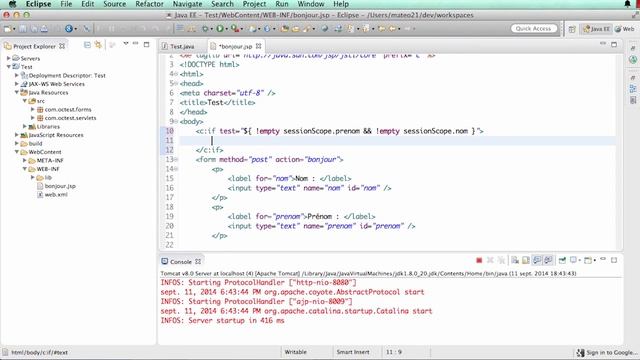Collapse the WebContent folder
Image resolution: width=640 pixels, height=360 pixels.
pos(16,152)
